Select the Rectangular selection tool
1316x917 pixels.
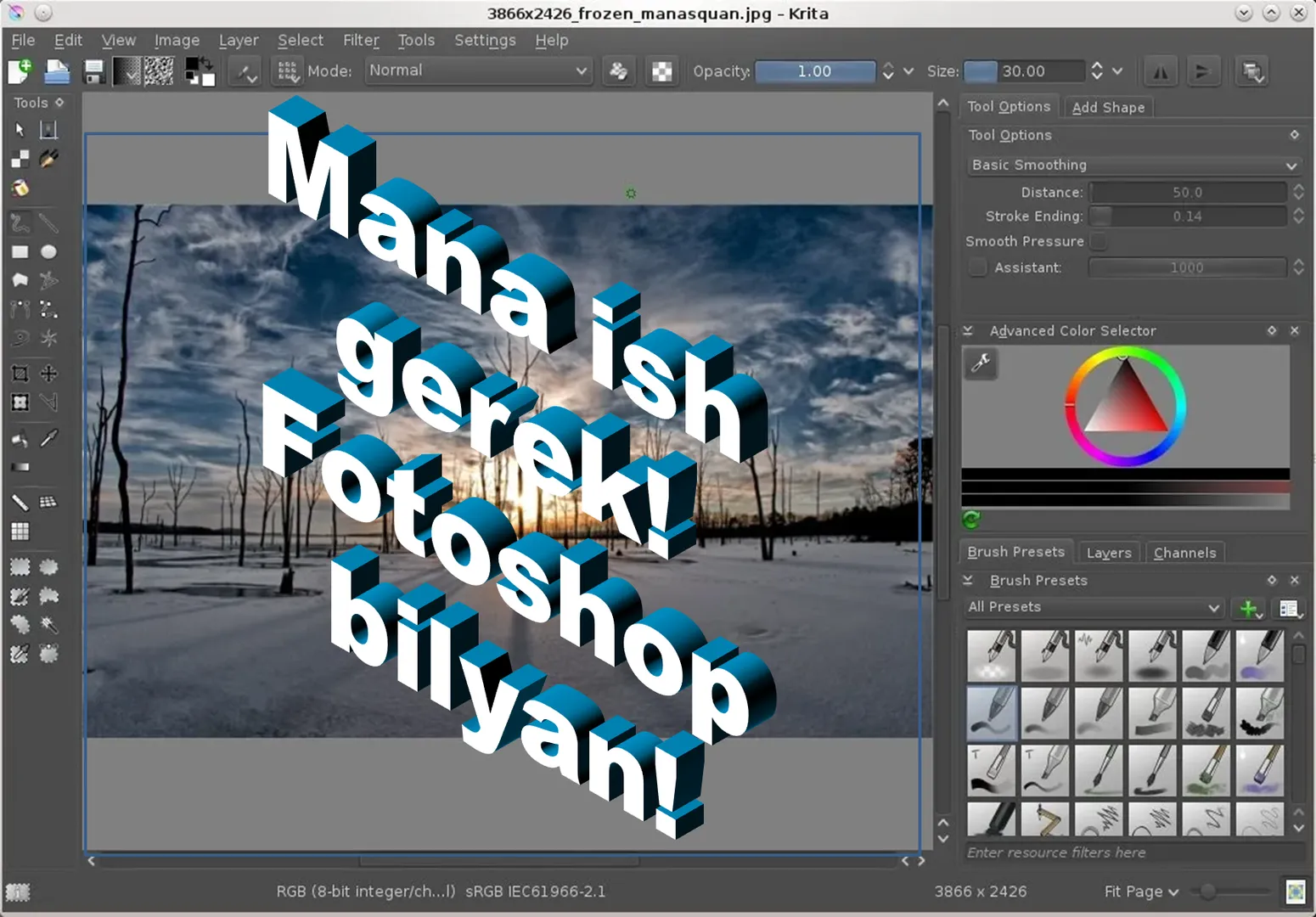(20, 566)
